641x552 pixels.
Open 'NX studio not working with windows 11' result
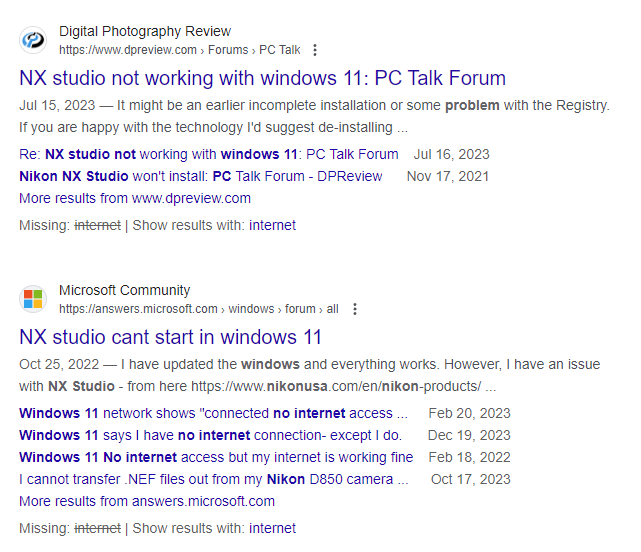[262, 78]
